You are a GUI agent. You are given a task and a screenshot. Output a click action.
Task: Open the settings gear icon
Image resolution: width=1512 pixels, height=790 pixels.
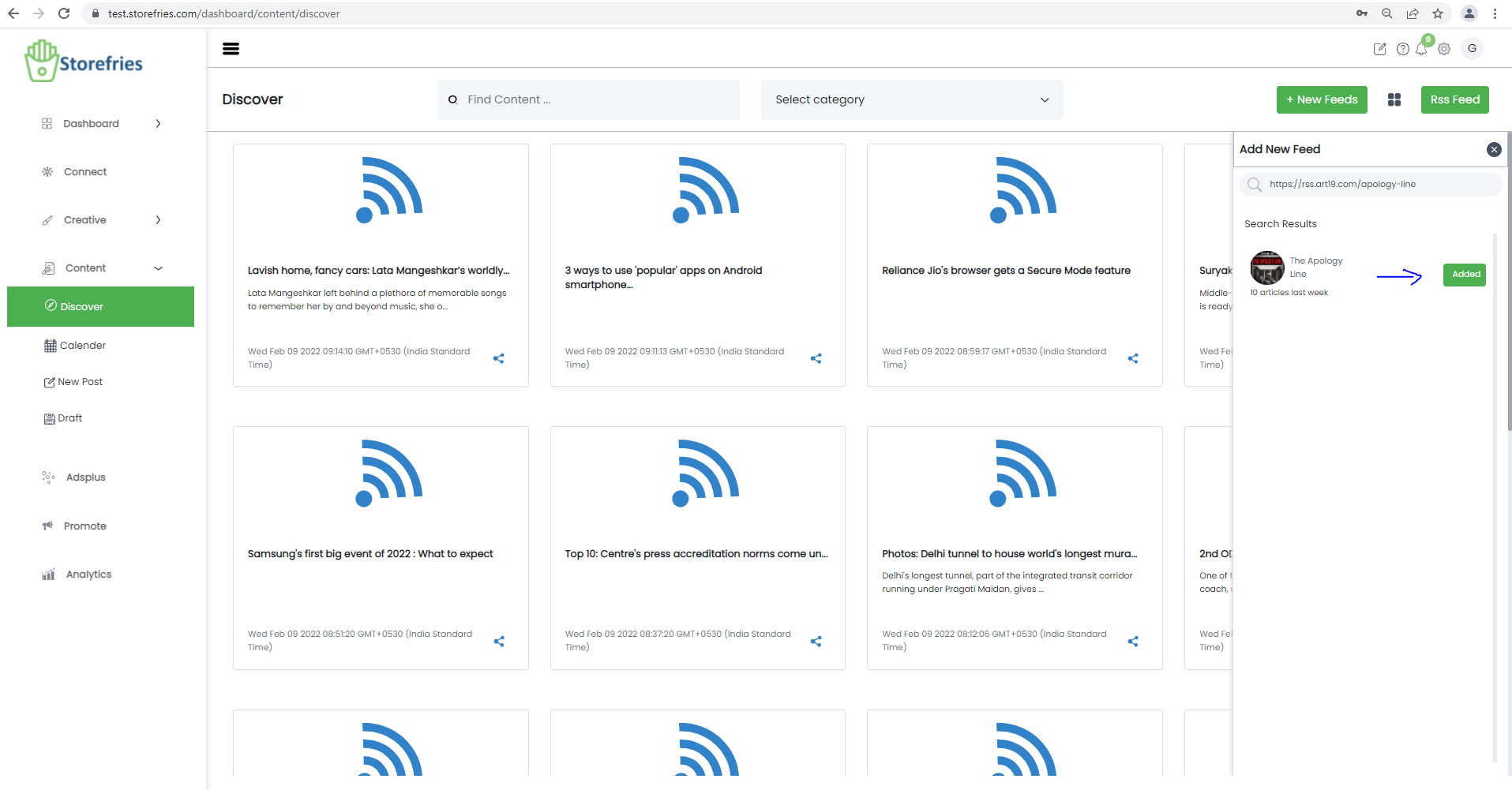pos(1444,49)
